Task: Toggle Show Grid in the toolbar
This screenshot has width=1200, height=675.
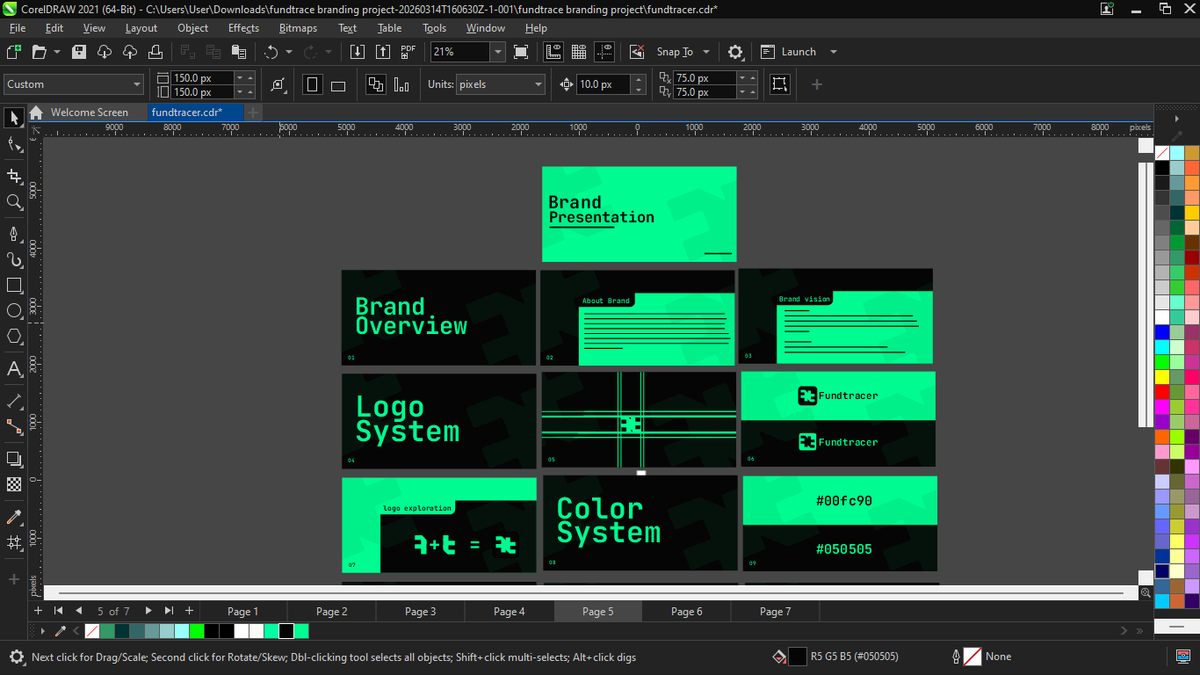Action: pyautogui.click(x=579, y=52)
